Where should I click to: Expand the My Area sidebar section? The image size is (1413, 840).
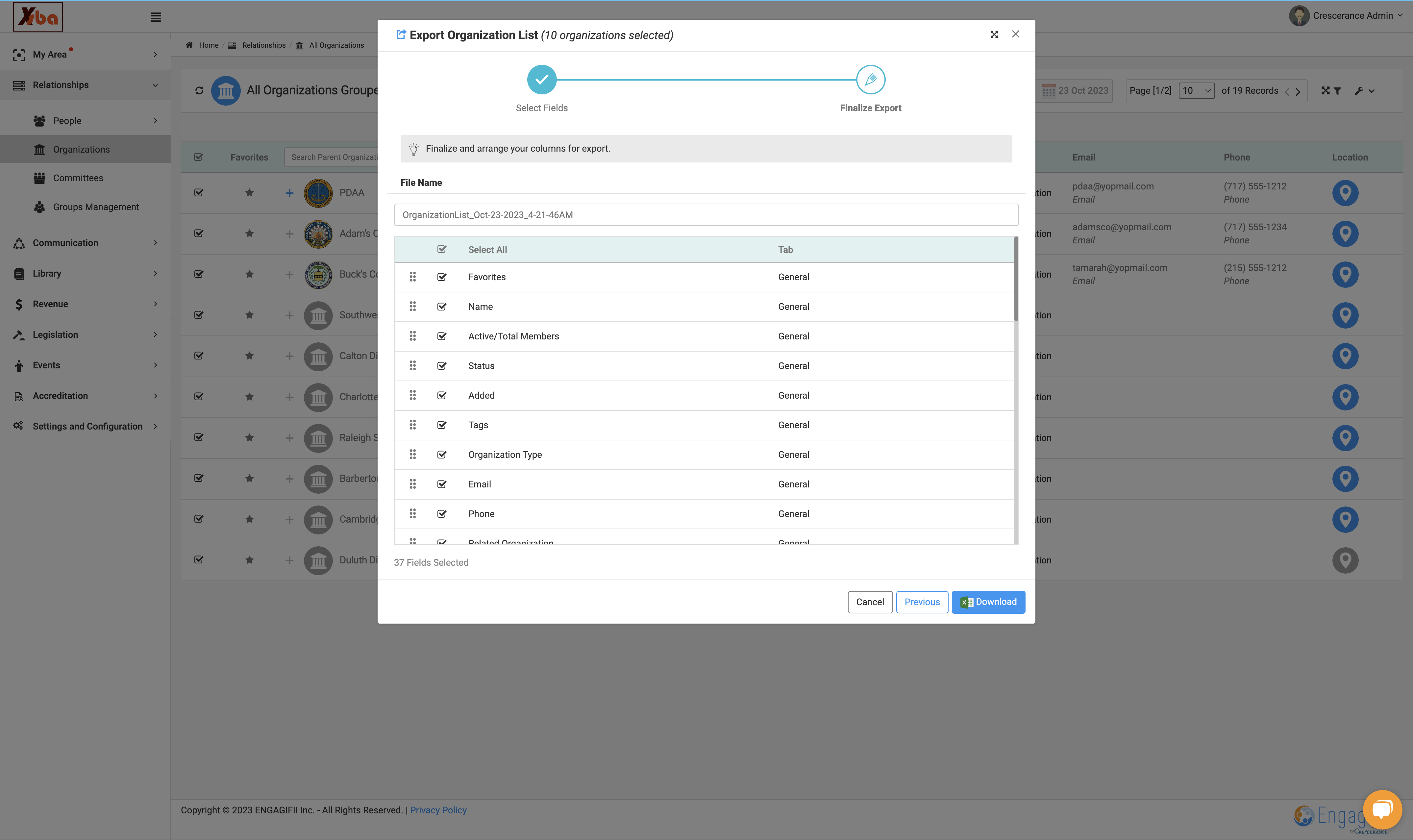[86, 55]
